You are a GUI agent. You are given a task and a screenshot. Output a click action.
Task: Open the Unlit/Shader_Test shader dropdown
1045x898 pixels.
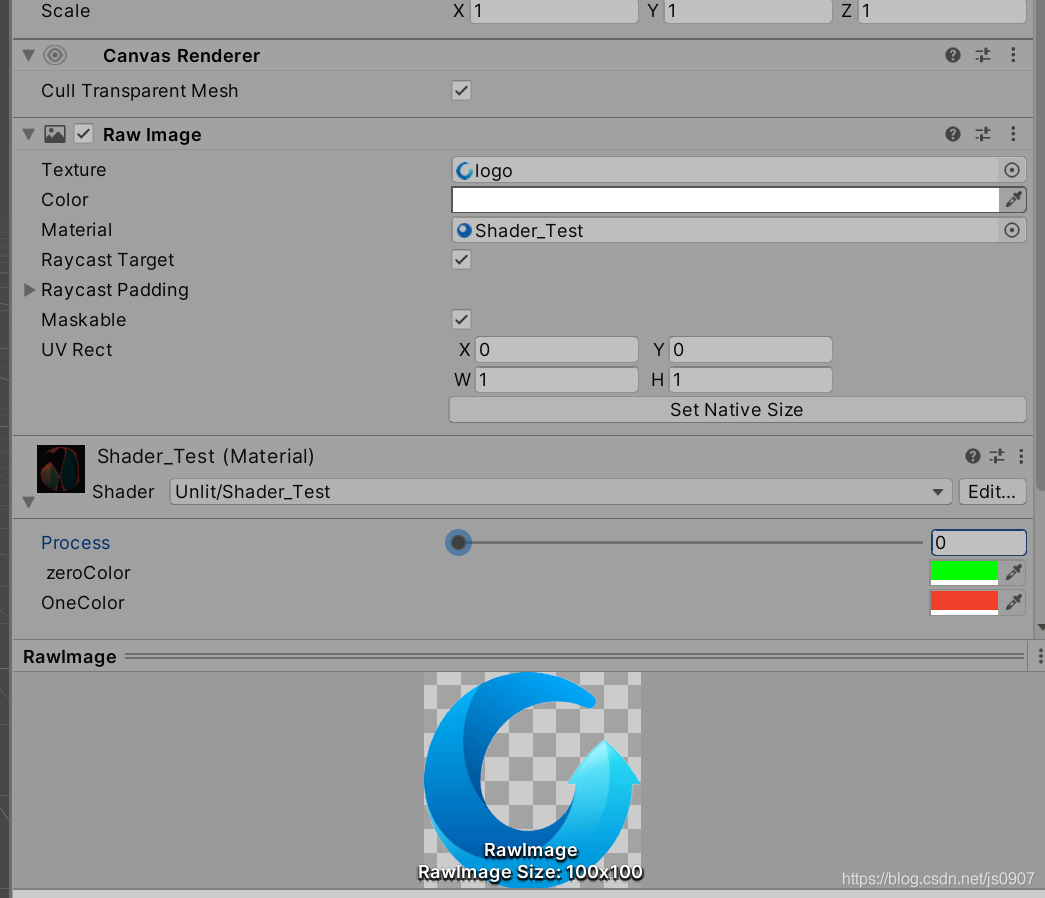click(x=560, y=492)
